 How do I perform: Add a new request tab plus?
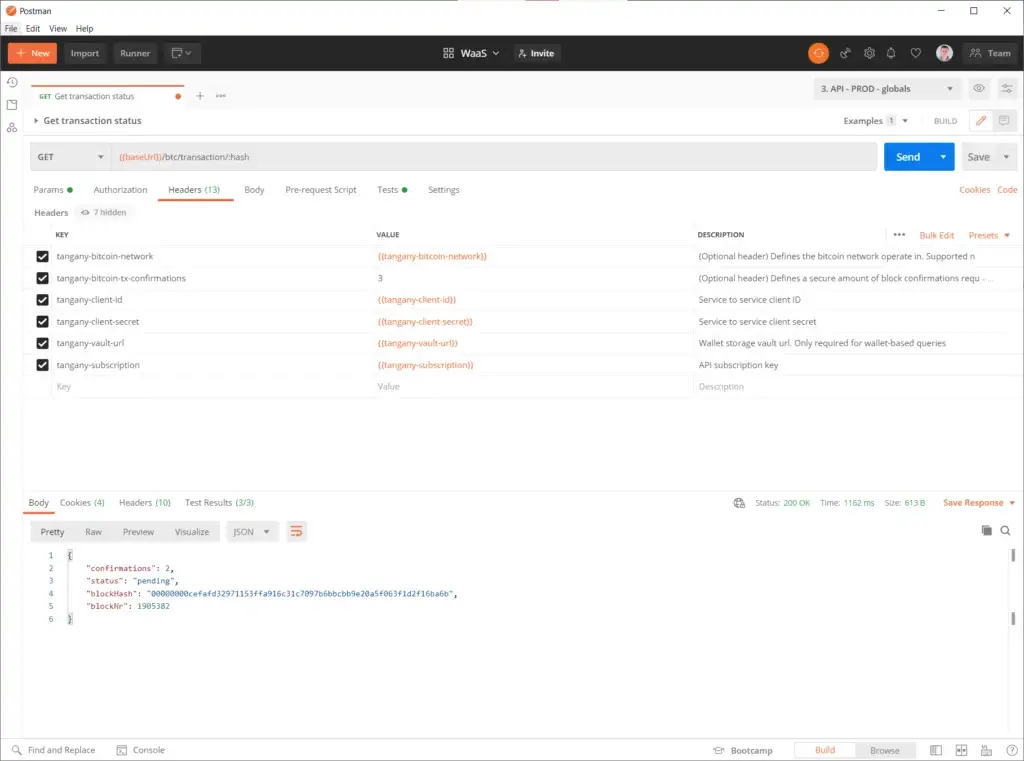pos(200,96)
